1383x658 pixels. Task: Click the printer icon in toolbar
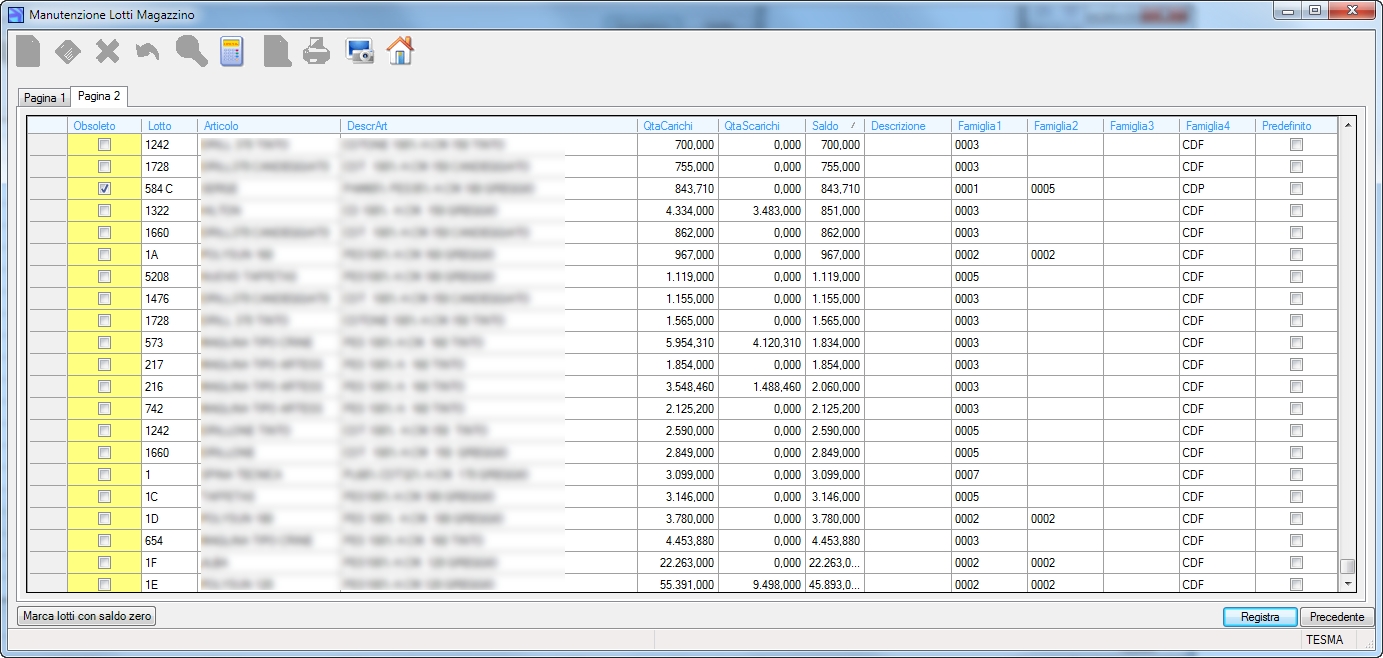coord(316,51)
